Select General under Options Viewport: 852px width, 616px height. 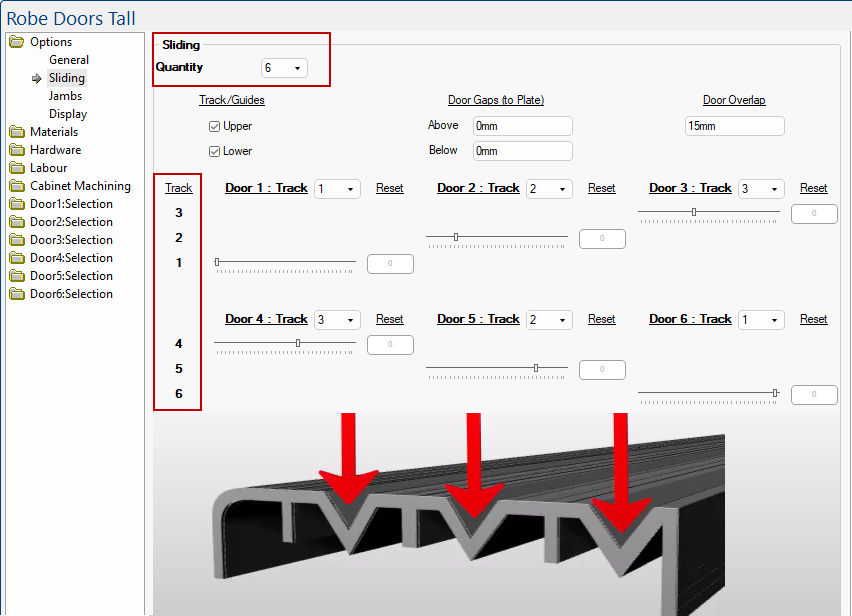[69, 60]
